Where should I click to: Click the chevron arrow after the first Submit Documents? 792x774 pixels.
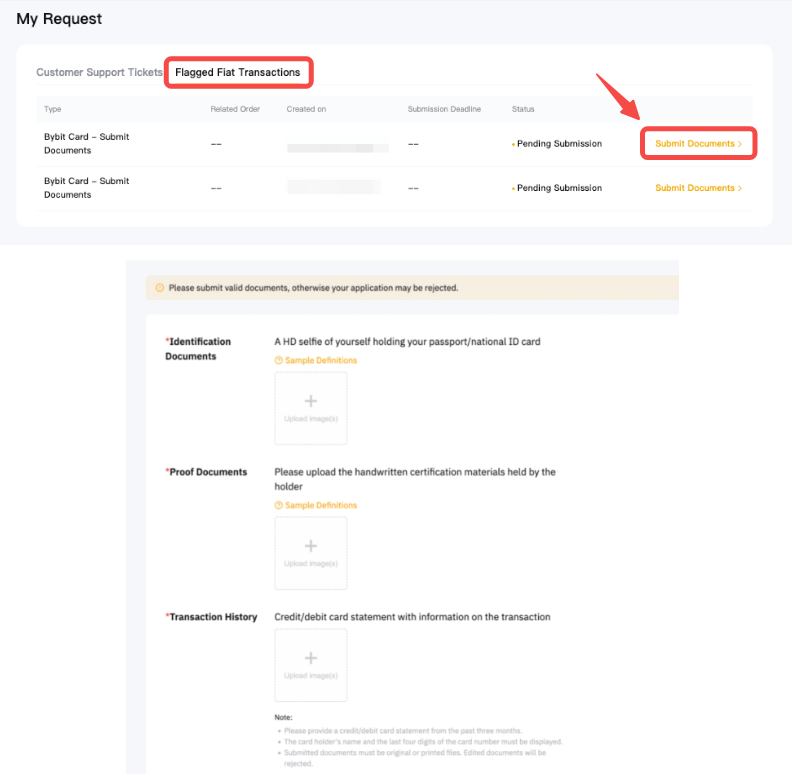point(740,144)
